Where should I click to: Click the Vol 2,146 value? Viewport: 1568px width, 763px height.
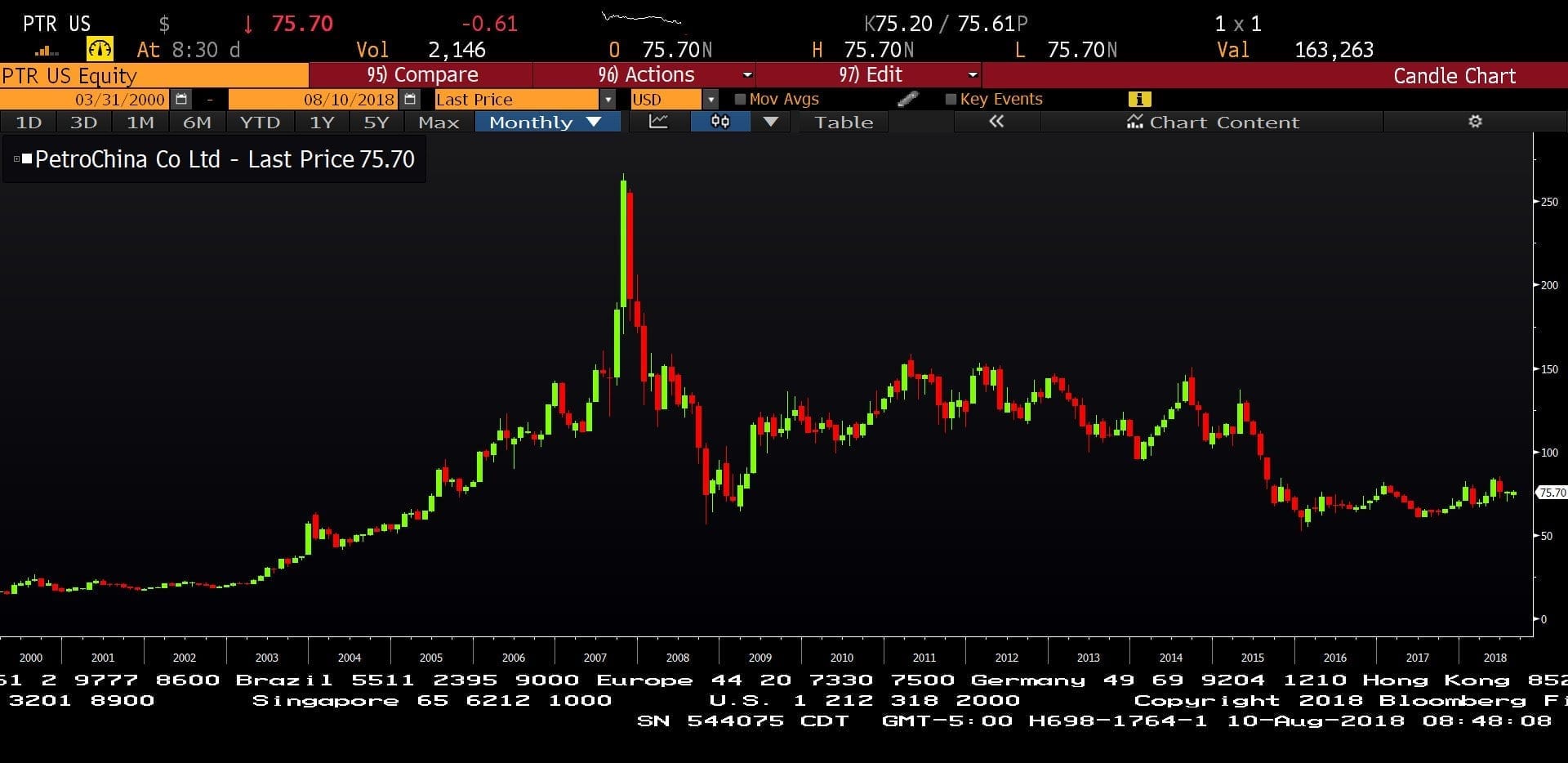457,50
